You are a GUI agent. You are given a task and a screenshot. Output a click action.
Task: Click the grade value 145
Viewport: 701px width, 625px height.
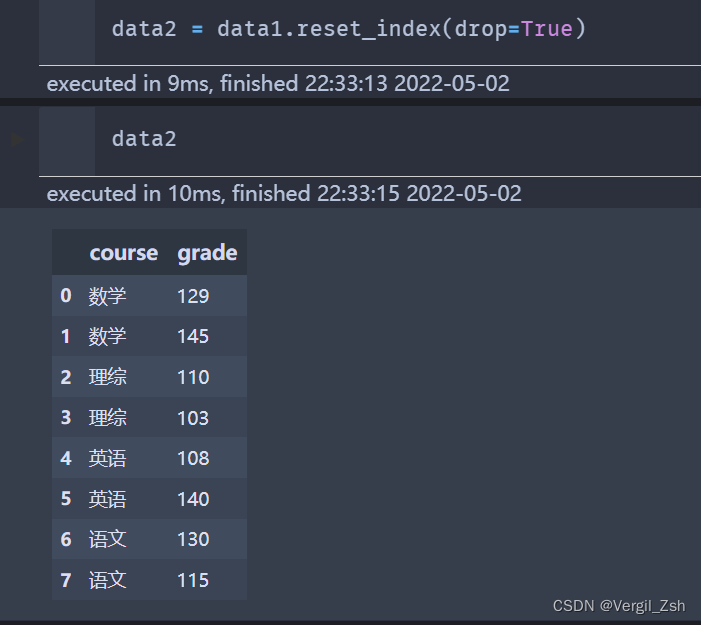pyautogui.click(x=193, y=336)
